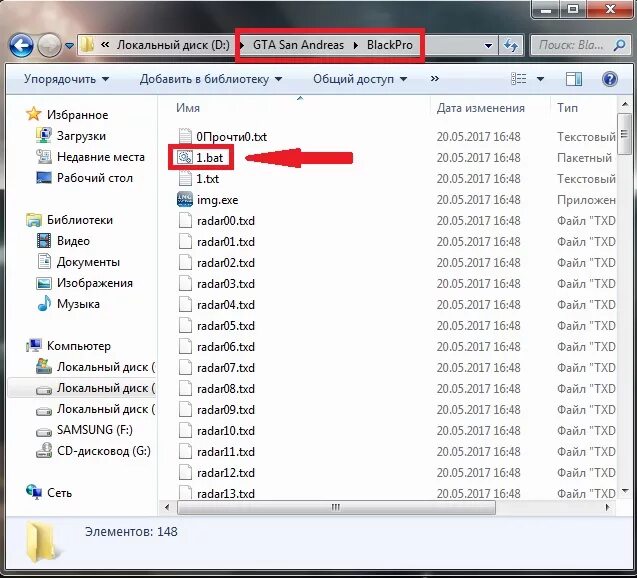
Task: Click the Компьютер icon
Action: (34, 345)
